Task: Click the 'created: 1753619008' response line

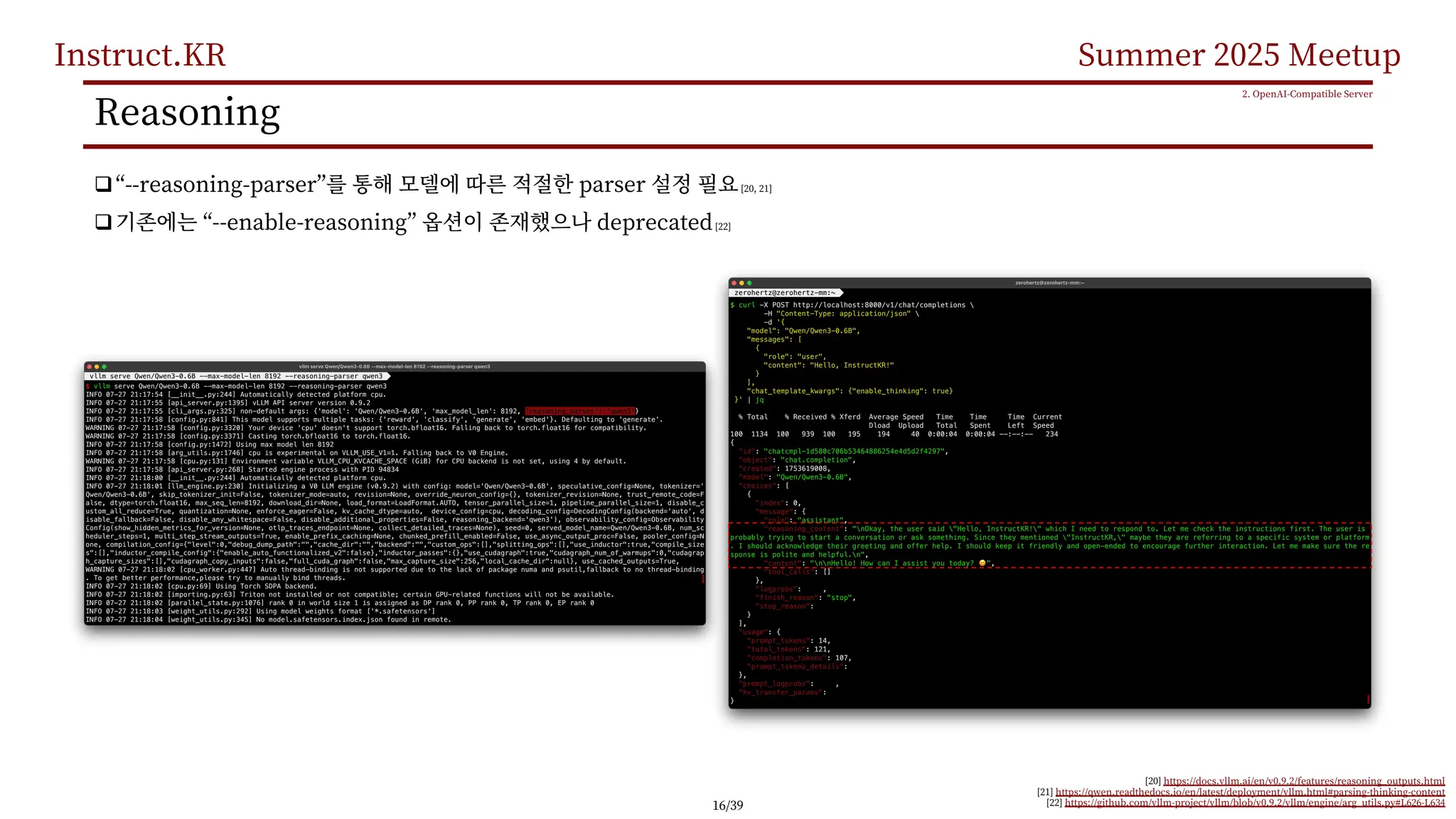Action: [785, 469]
